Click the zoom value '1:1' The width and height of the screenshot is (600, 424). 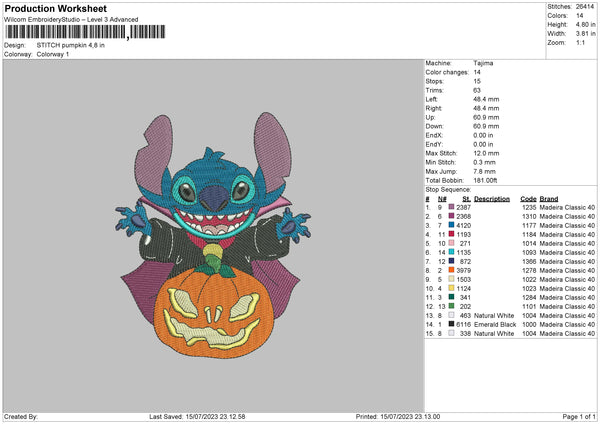[580, 42]
